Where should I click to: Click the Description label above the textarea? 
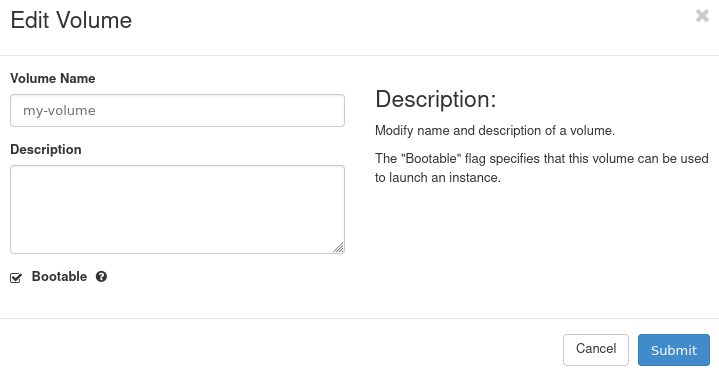[46, 149]
